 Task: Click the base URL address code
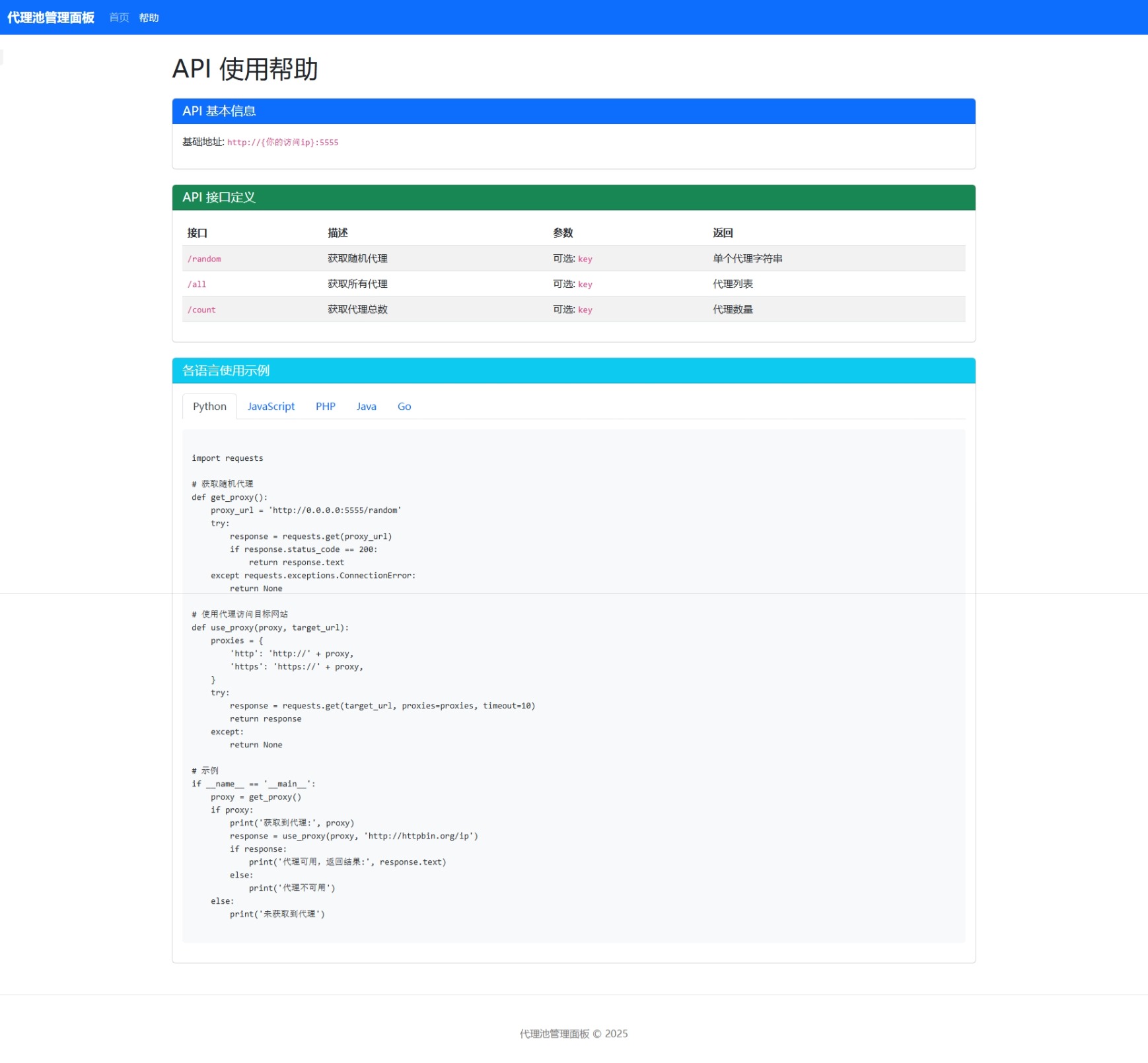click(x=283, y=143)
